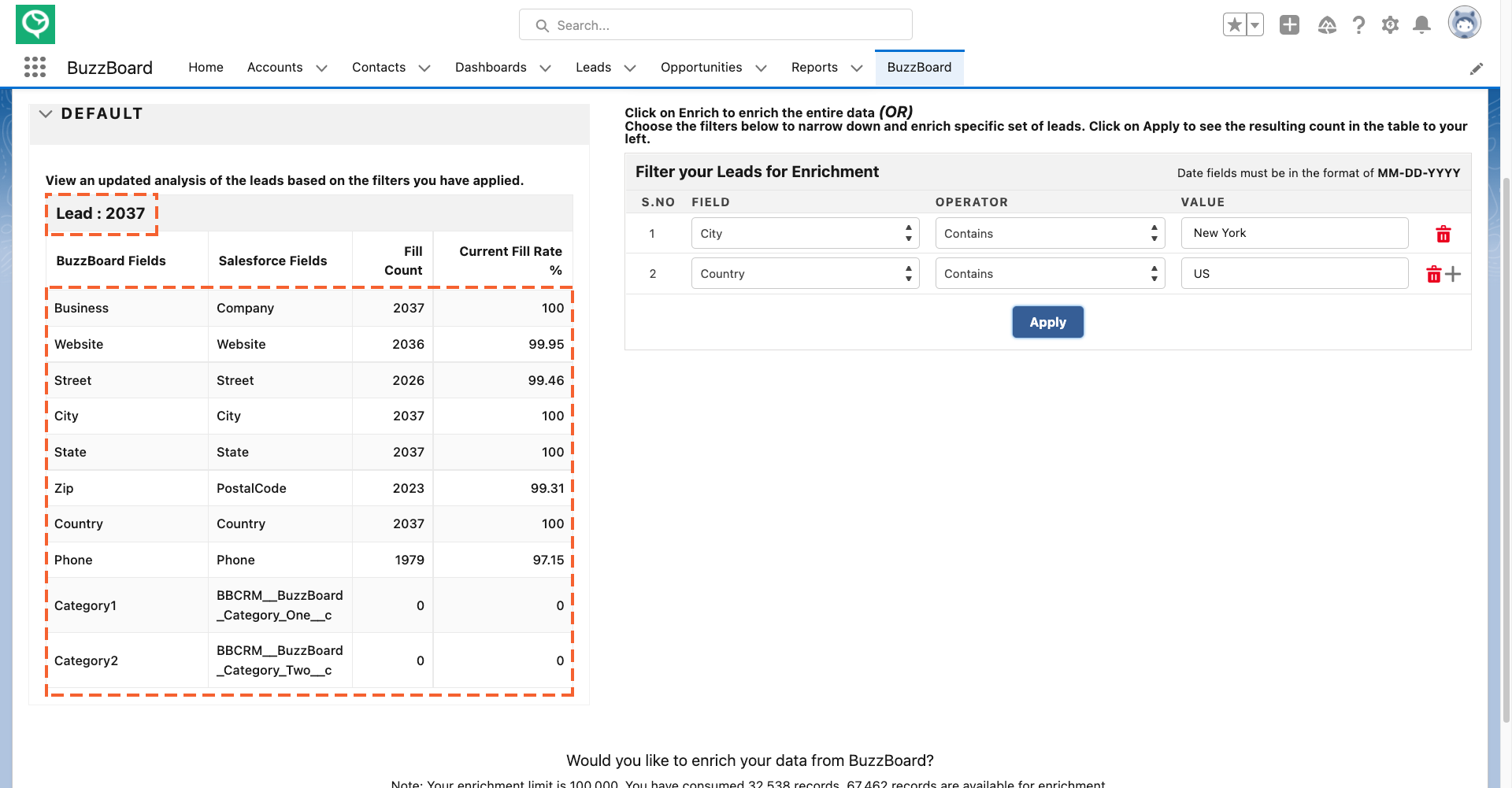Image resolution: width=1512 pixels, height=788 pixels.
Task: Open the Dashboards tab
Action: click(491, 68)
